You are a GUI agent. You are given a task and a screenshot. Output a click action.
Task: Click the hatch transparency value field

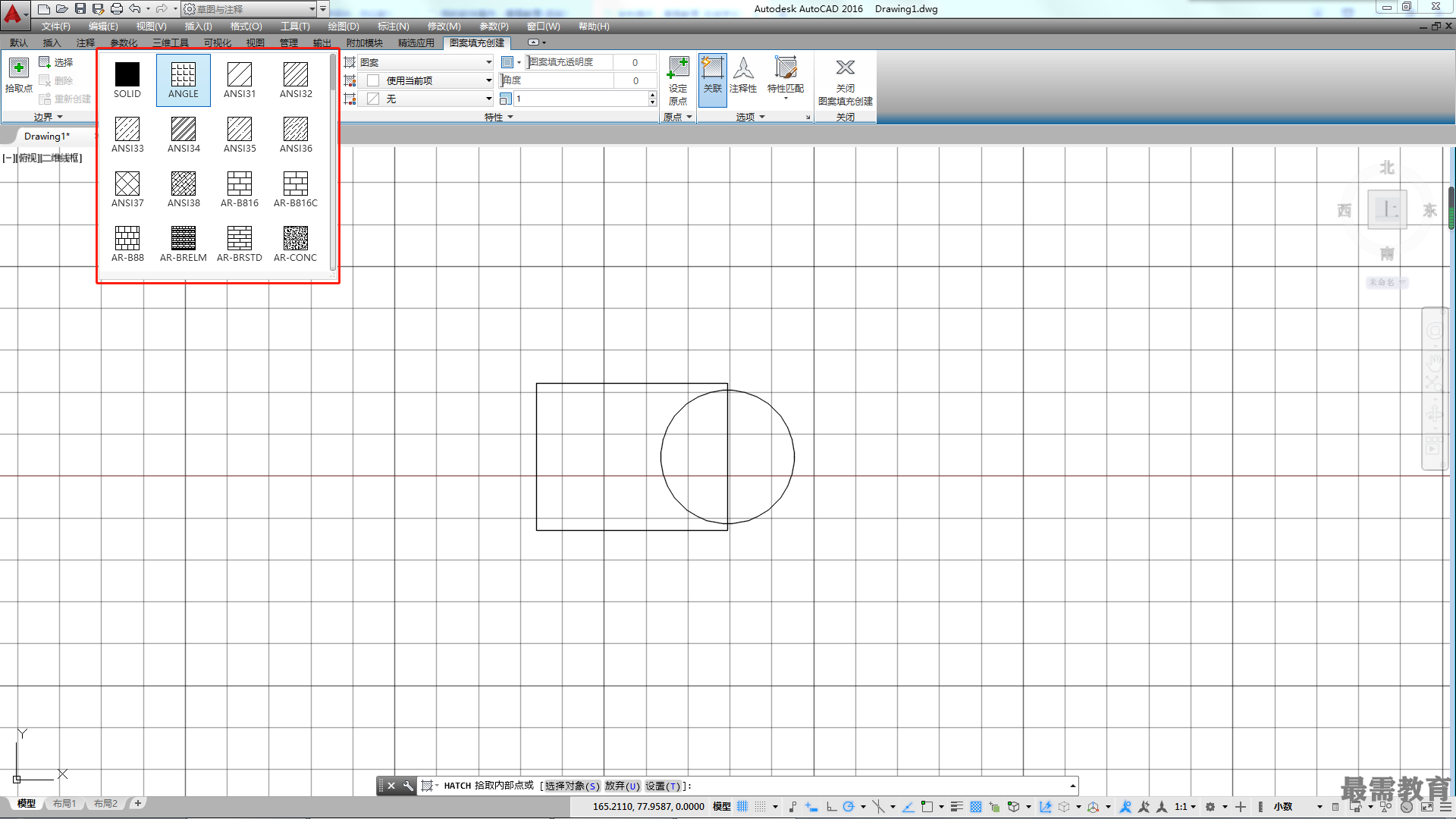635,62
